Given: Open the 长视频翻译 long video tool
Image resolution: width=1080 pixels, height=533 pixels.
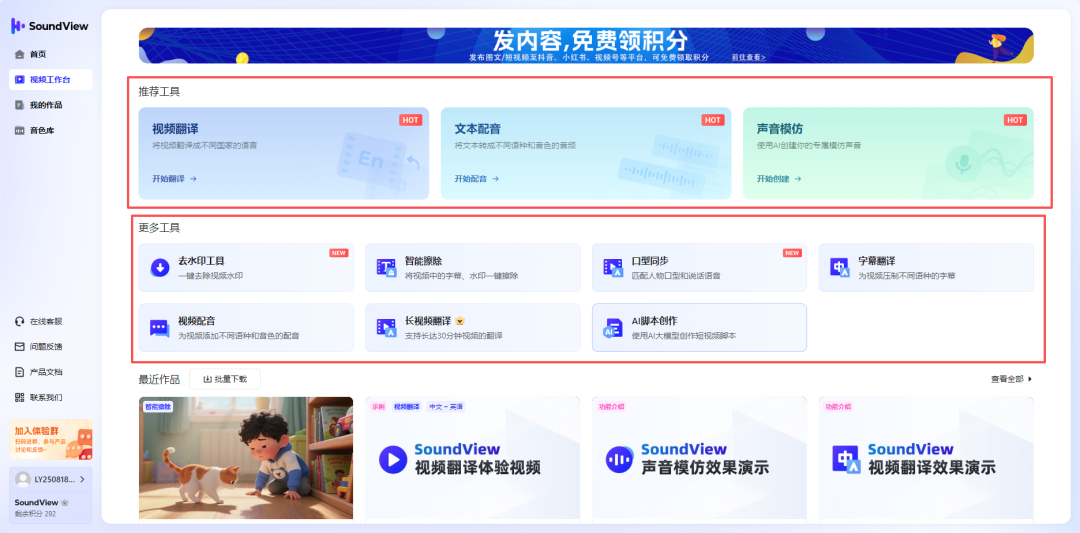Looking at the screenshot, I should tap(472, 328).
